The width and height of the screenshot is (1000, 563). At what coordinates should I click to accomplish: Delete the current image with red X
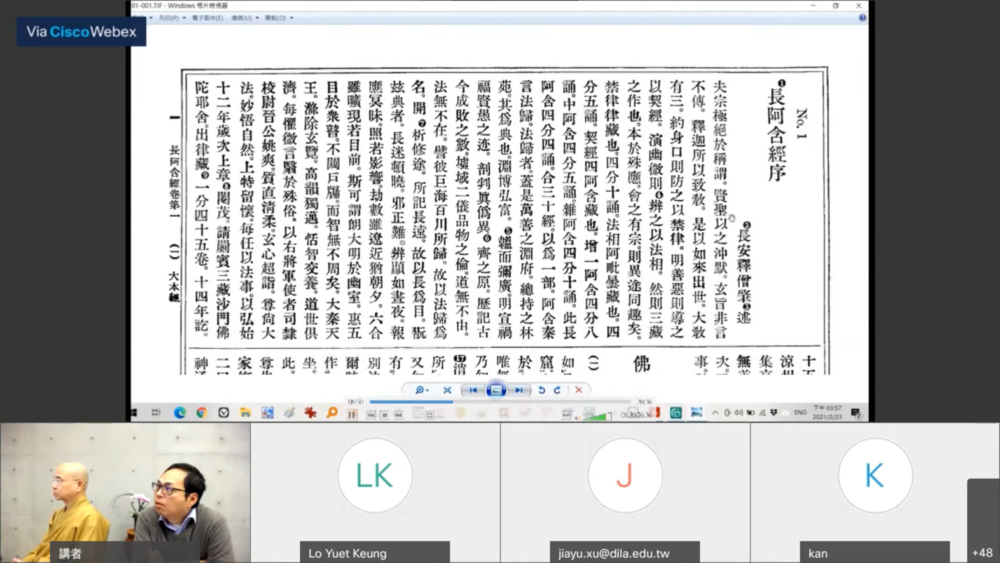pos(578,390)
